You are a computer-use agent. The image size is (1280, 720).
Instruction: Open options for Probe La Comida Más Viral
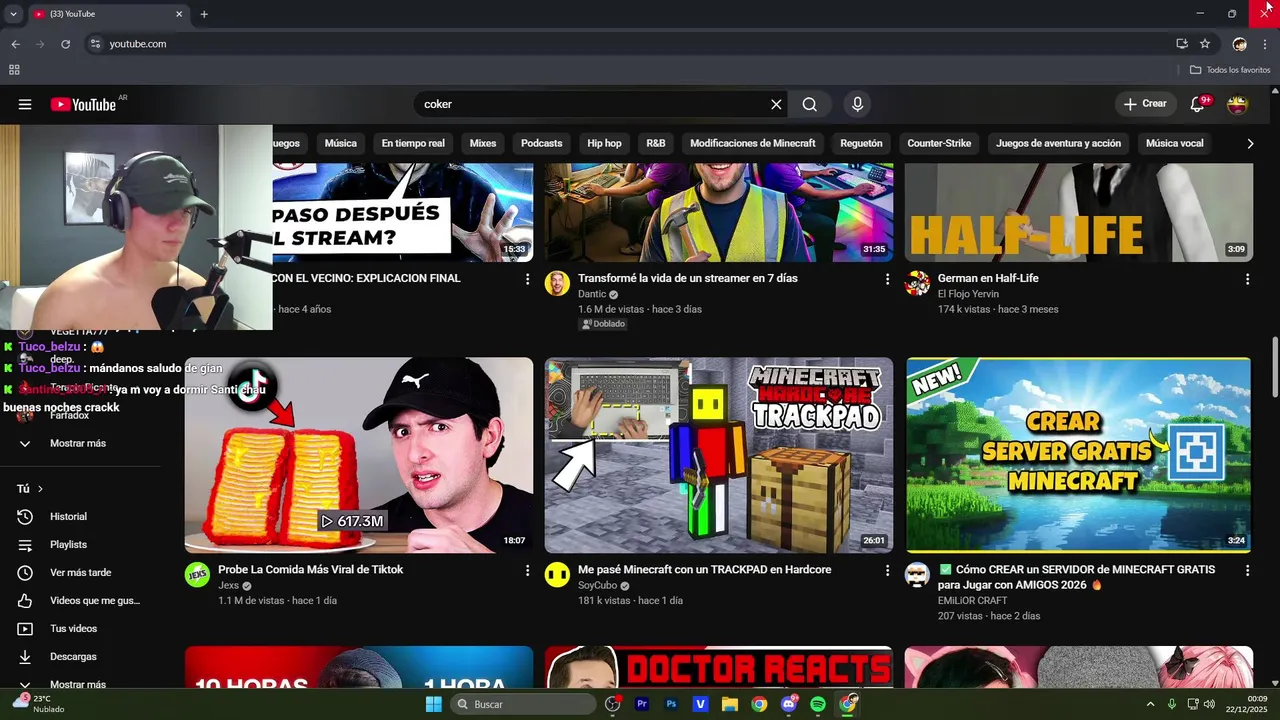[527, 570]
